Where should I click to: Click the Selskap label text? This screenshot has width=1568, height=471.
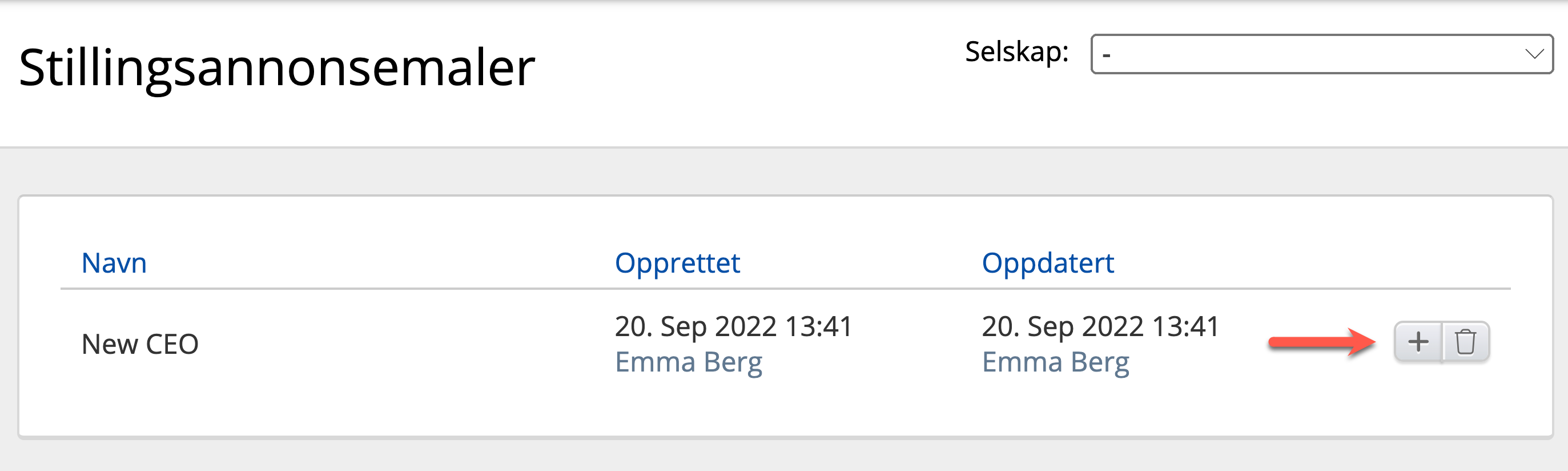click(x=1016, y=52)
